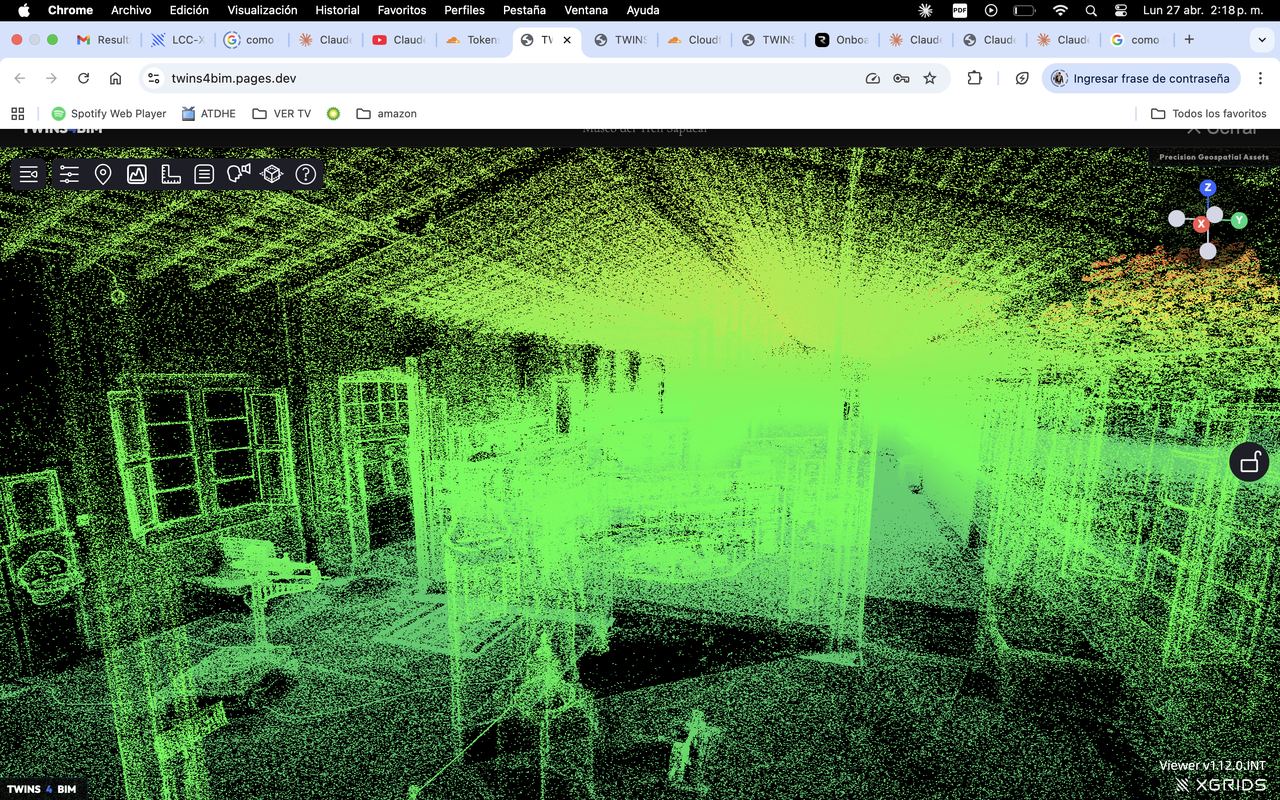Click the Ingresar frase de contraseña button
The width and height of the screenshot is (1280, 800).
[x=1141, y=78]
